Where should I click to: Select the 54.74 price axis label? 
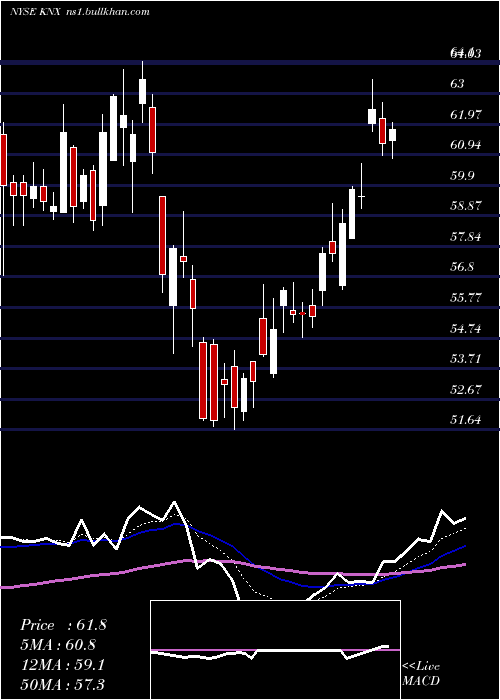tap(466, 329)
